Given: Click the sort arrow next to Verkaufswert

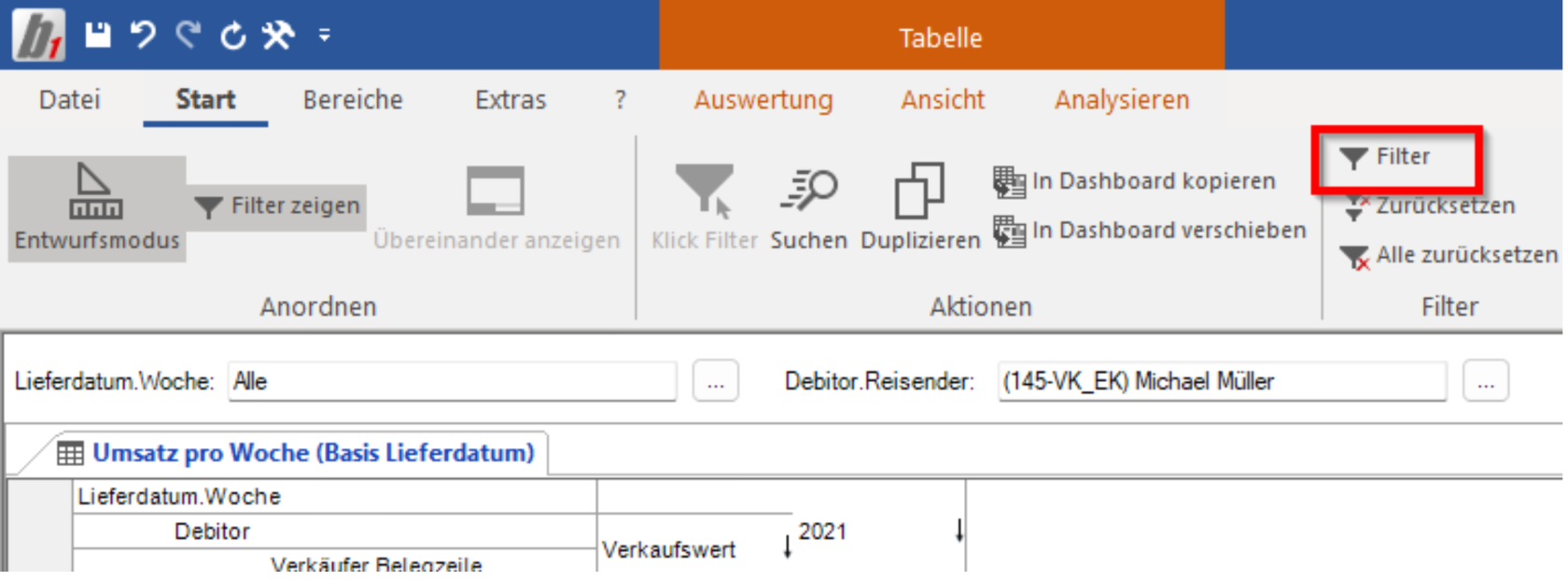Looking at the screenshot, I should point(788,546).
